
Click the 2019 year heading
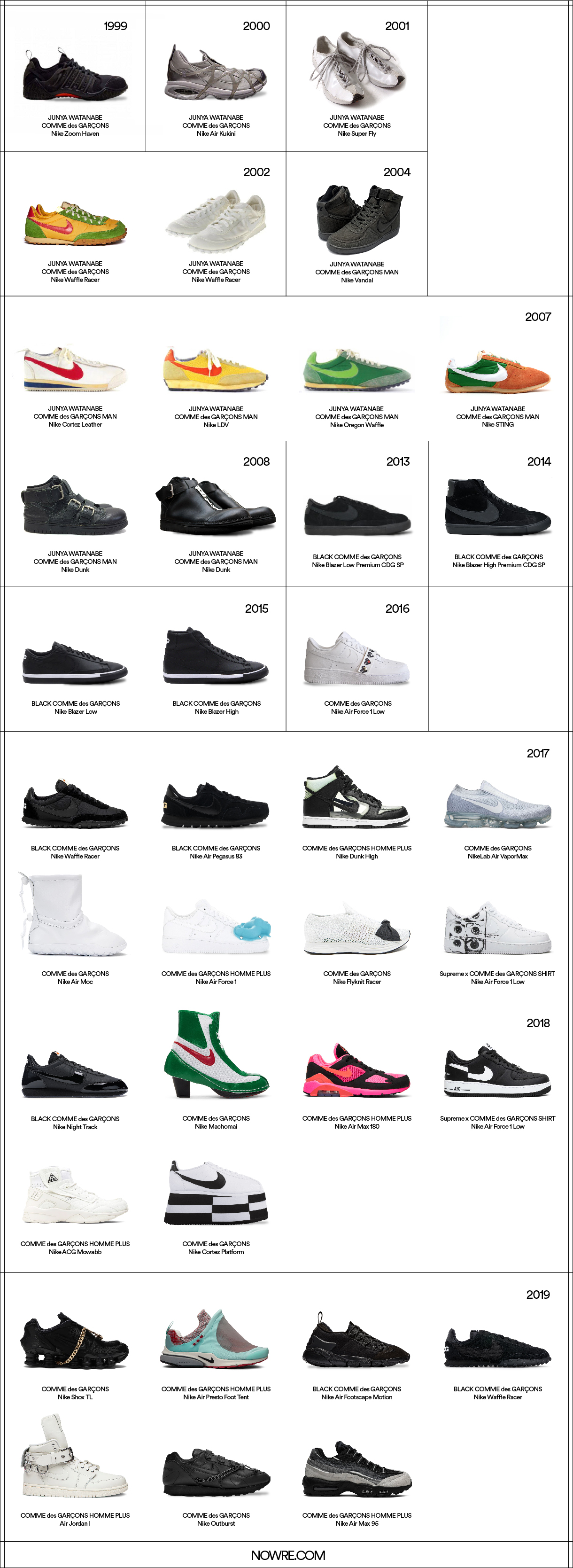pos(538,1294)
